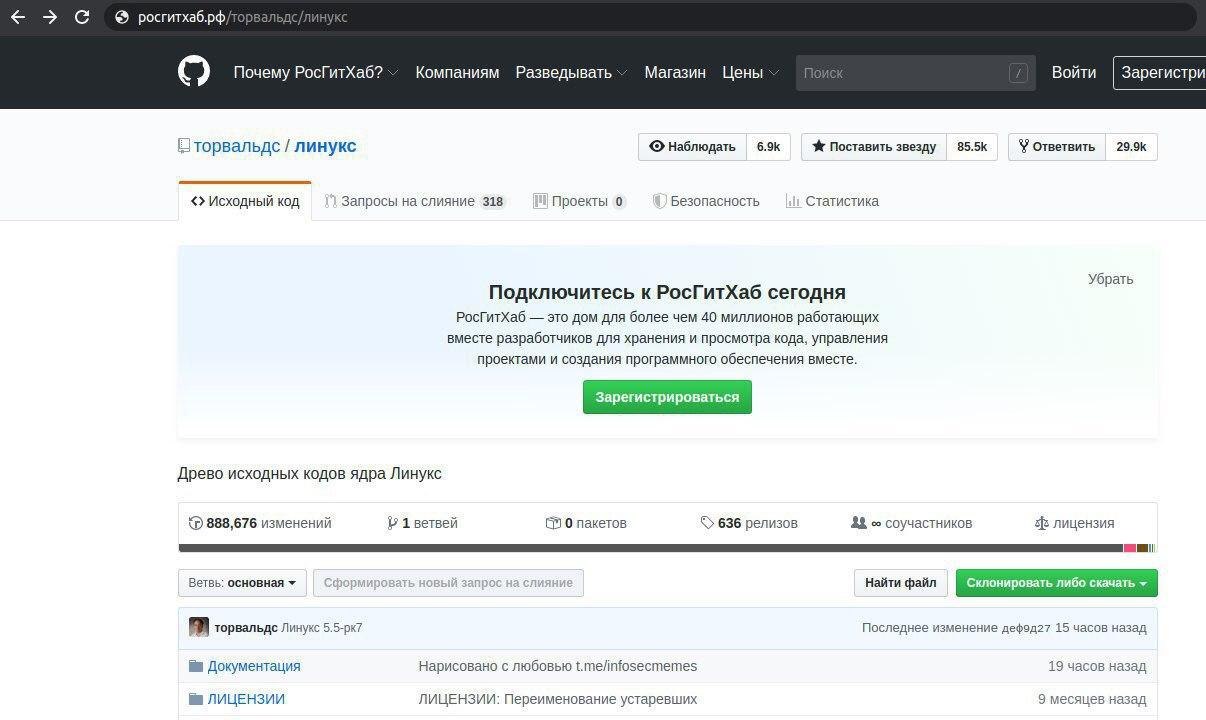Open Склонировать либо скачать dropdown
Image resolution: width=1206 pixels, height=720 pixels.
tap(1056, 583)
